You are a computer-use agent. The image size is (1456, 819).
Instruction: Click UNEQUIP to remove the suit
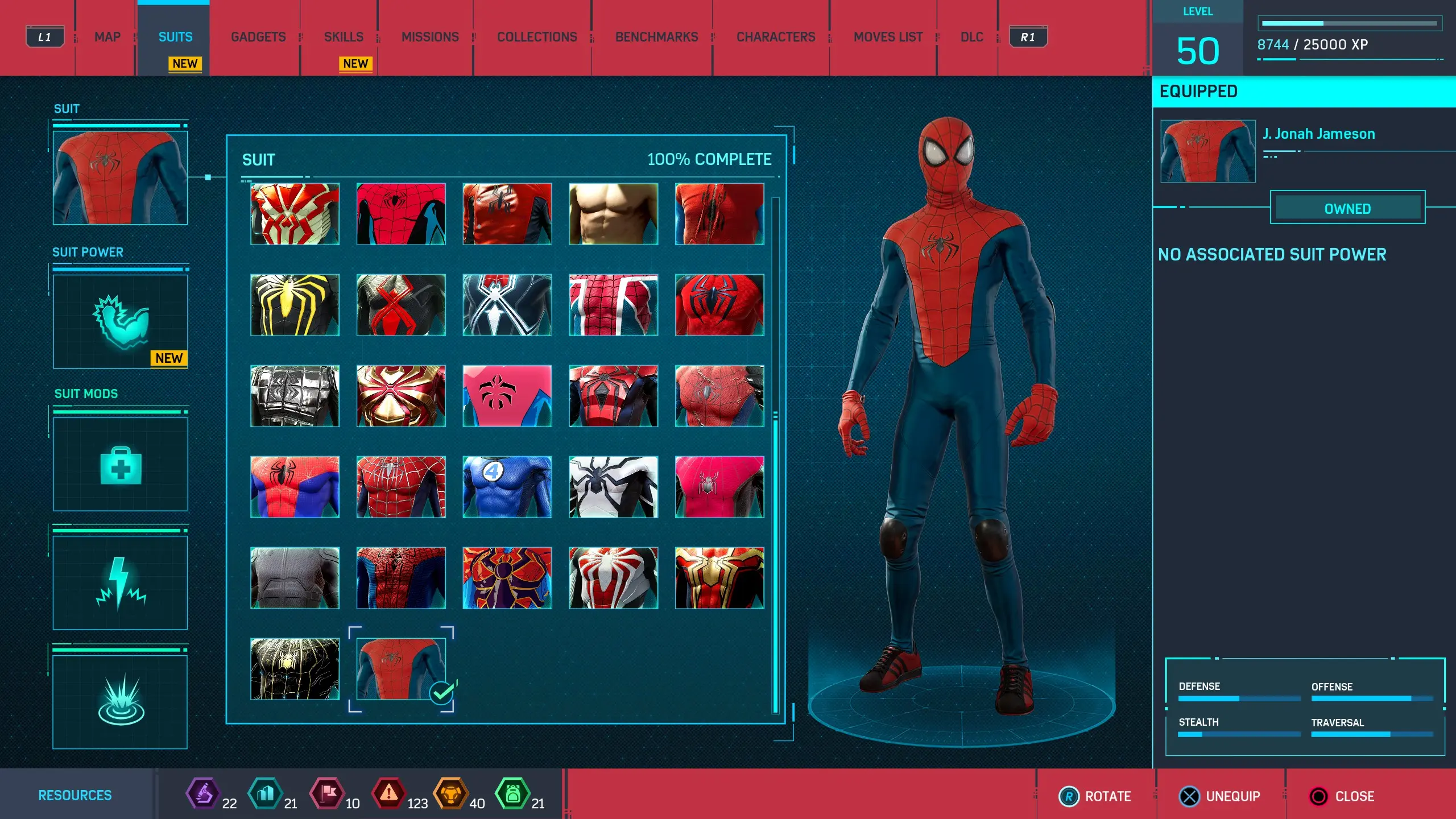pos(1220,796)
